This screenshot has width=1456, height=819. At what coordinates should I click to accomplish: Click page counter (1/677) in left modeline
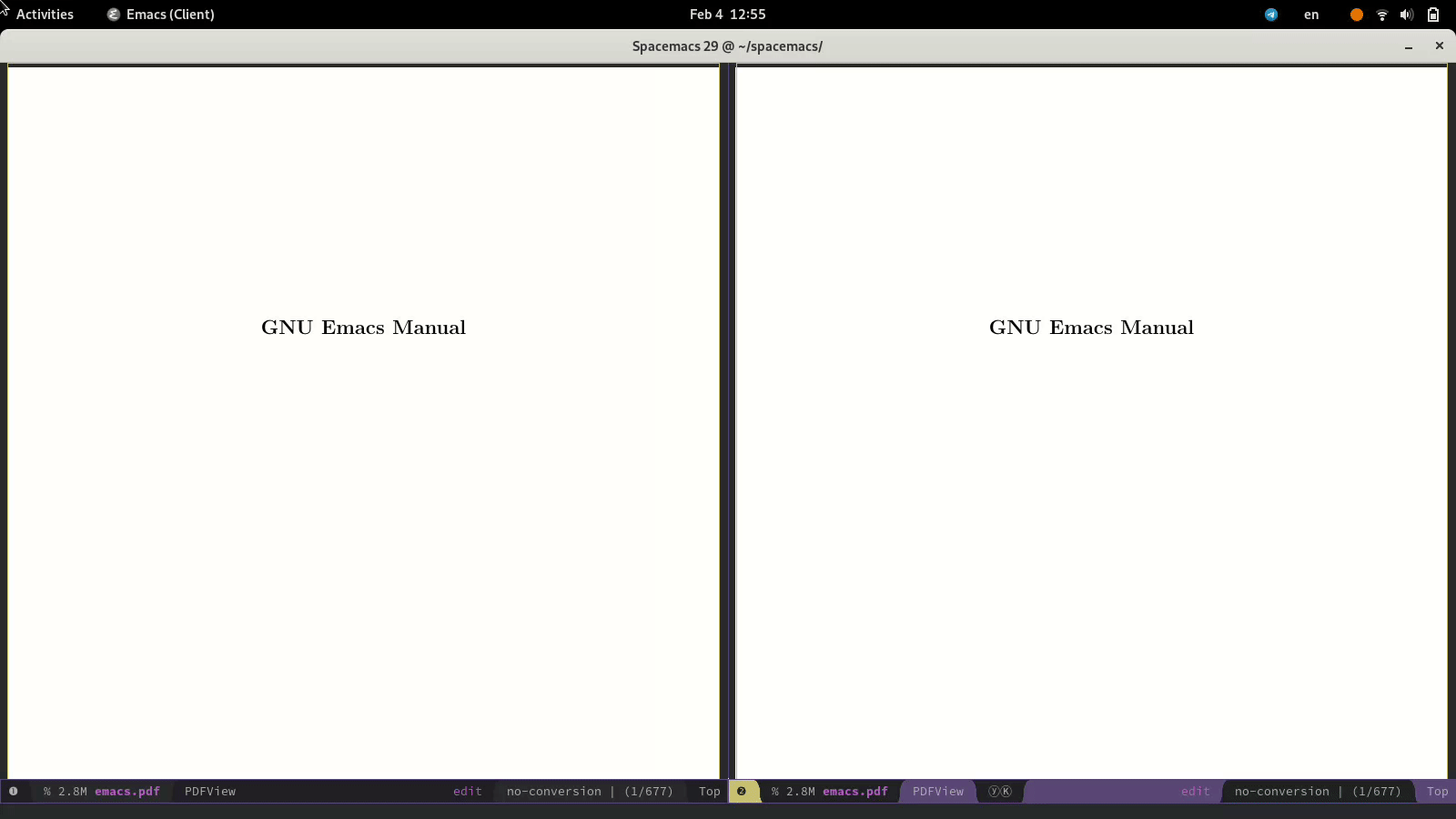[649, 792]
